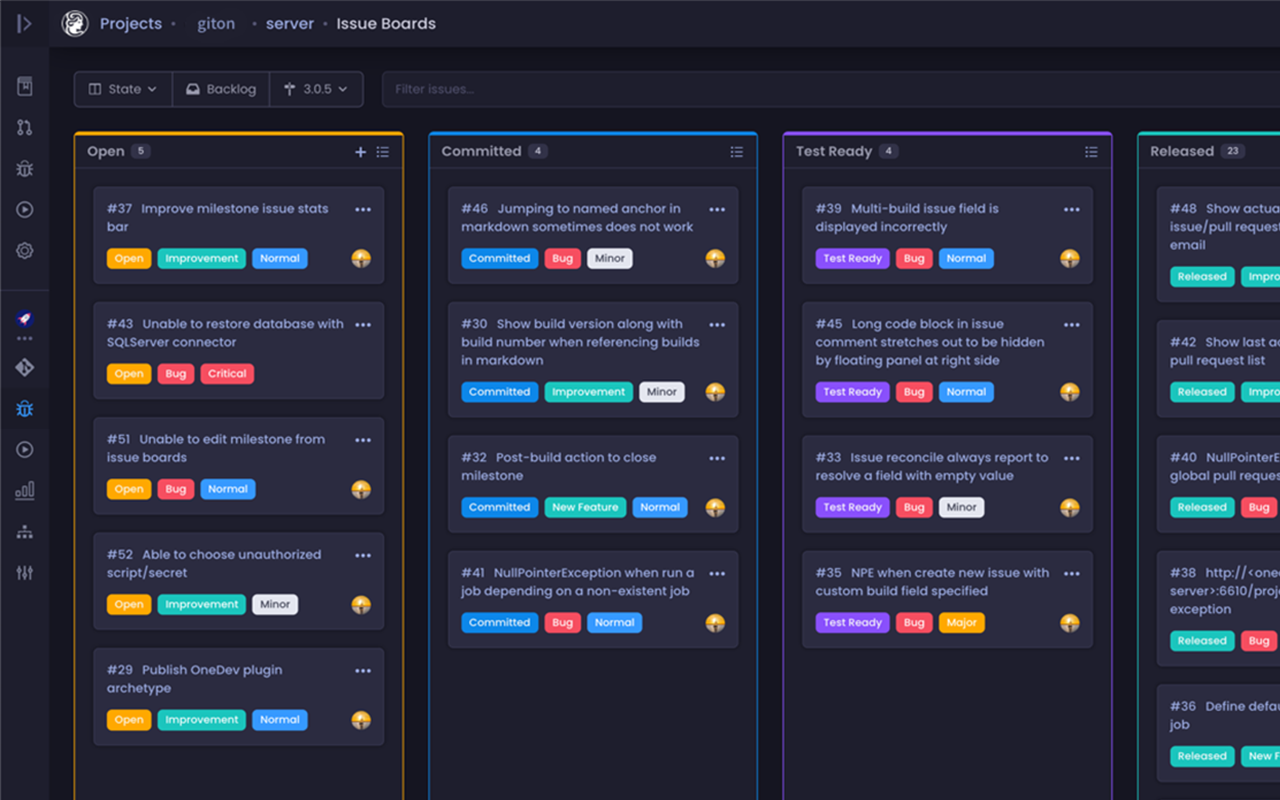Open more options for issue #39
The image size is (1280, 800).
[x=1072, y=210]
